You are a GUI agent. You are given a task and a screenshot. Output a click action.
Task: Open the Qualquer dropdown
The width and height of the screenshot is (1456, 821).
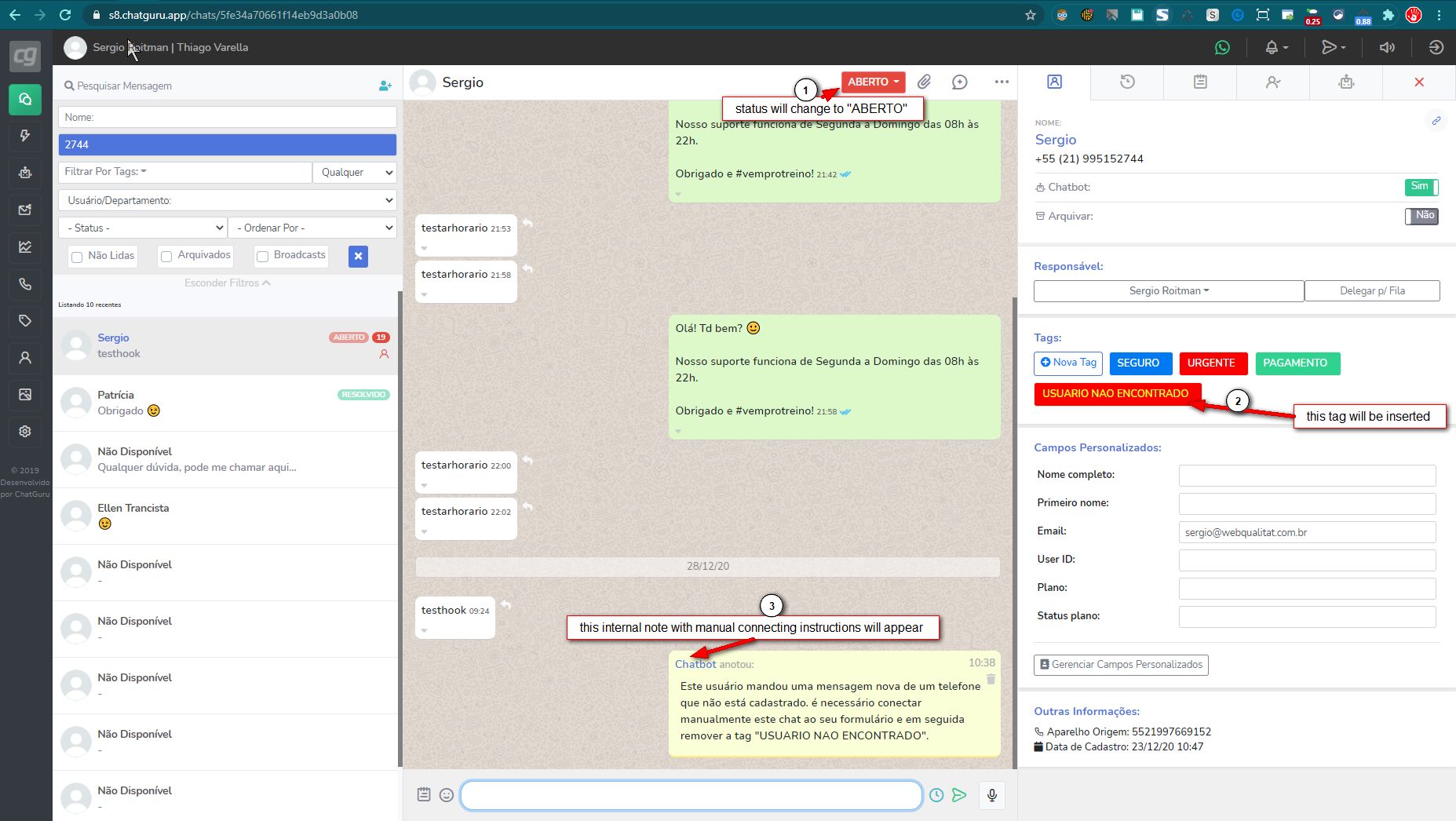(x=354, y=173)
